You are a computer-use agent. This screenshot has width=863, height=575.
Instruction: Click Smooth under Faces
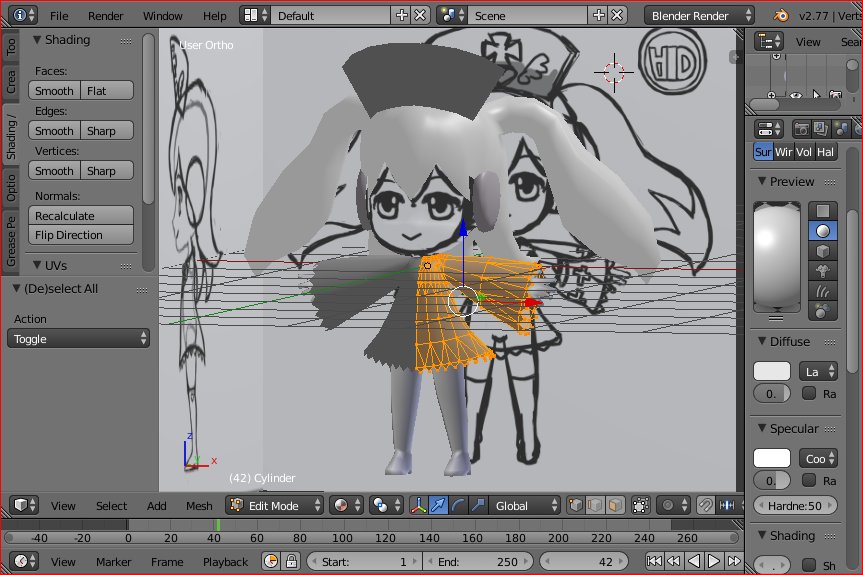click(x=54, y=90)
